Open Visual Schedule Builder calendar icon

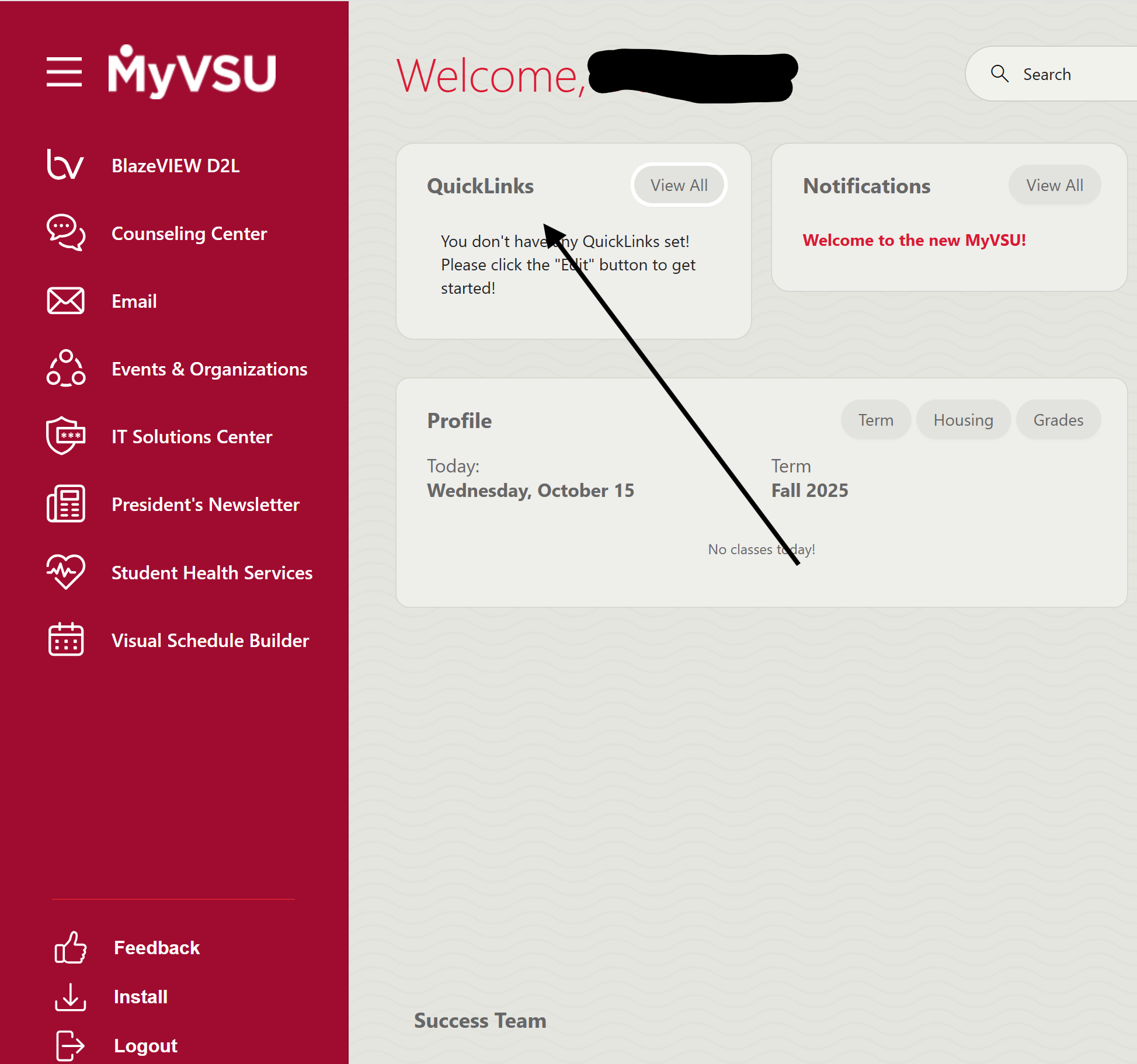(x=65, y=639)
